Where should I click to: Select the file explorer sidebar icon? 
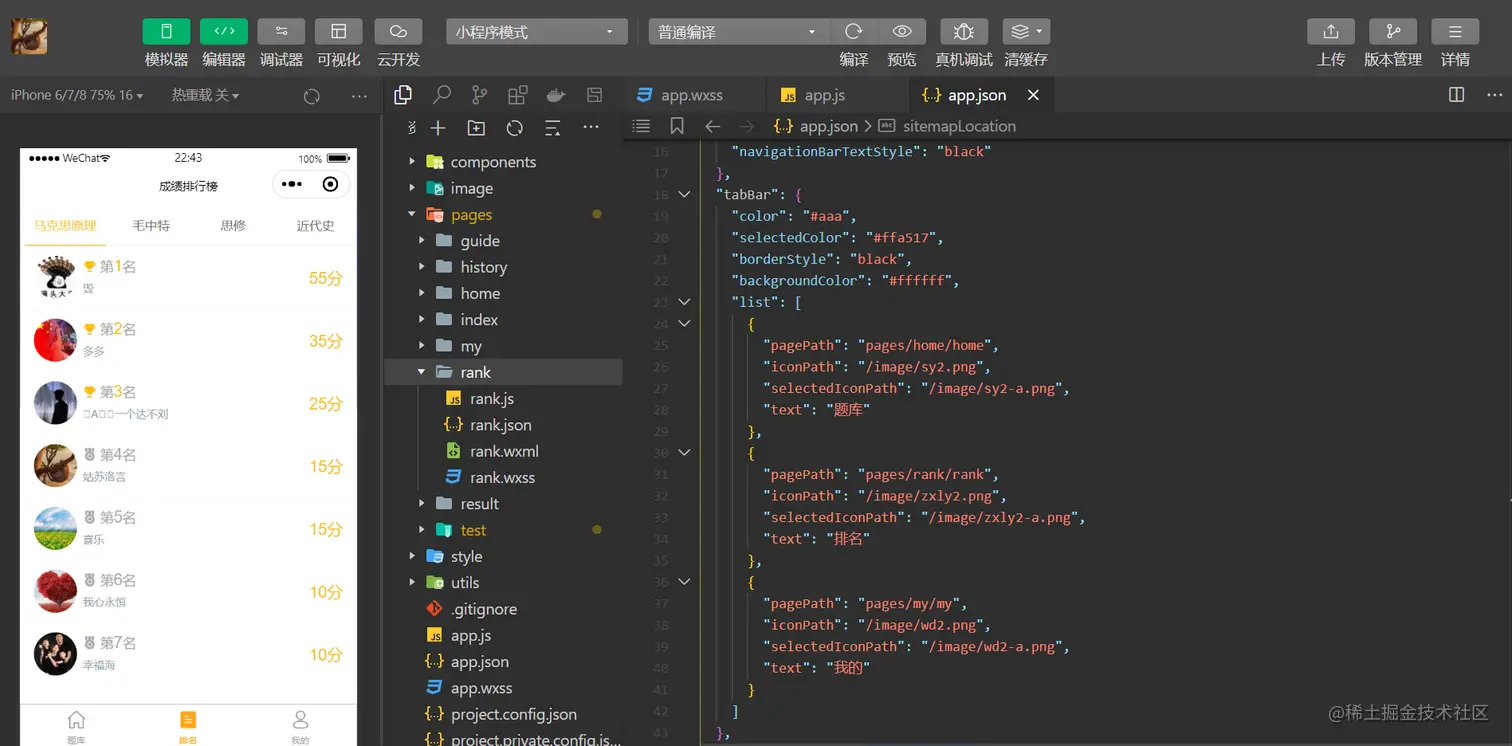coord(403,95)
